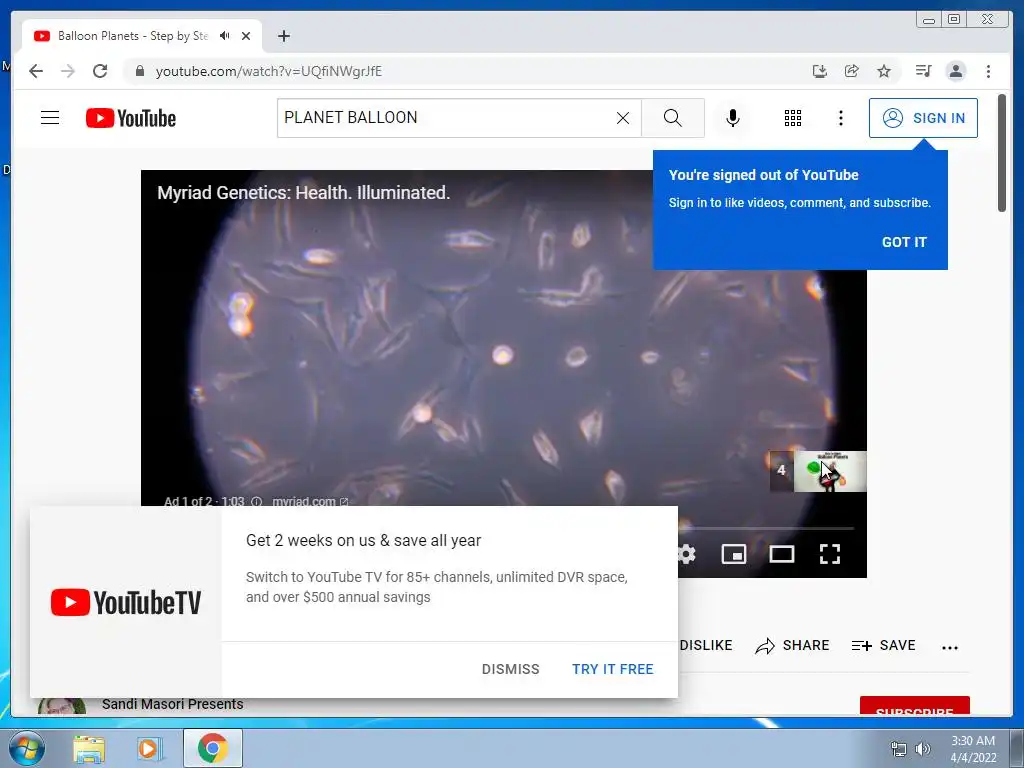Dislike the video
Viewport: 1024px width, 768px height.
point(705,645)
